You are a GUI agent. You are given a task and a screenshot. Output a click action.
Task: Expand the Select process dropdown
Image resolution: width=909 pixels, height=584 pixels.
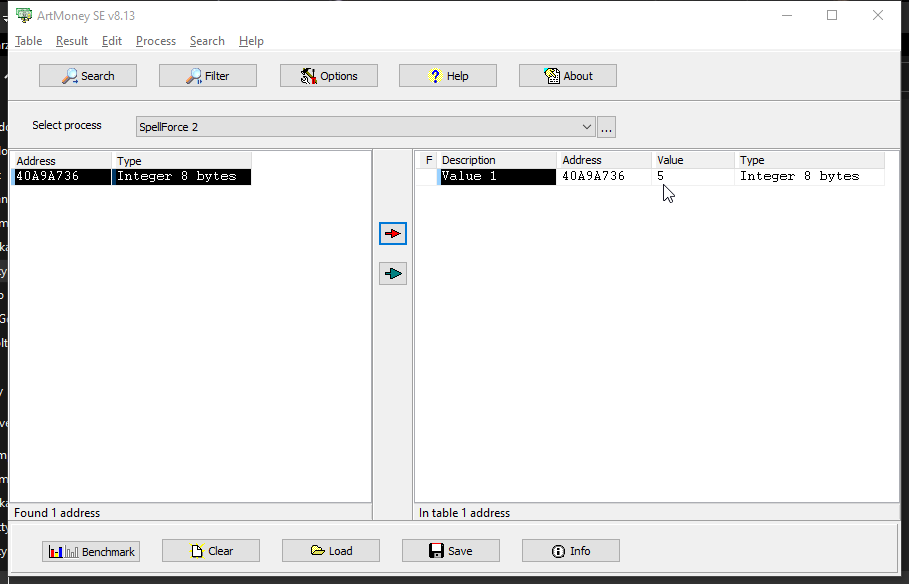[x=587, y=127]
